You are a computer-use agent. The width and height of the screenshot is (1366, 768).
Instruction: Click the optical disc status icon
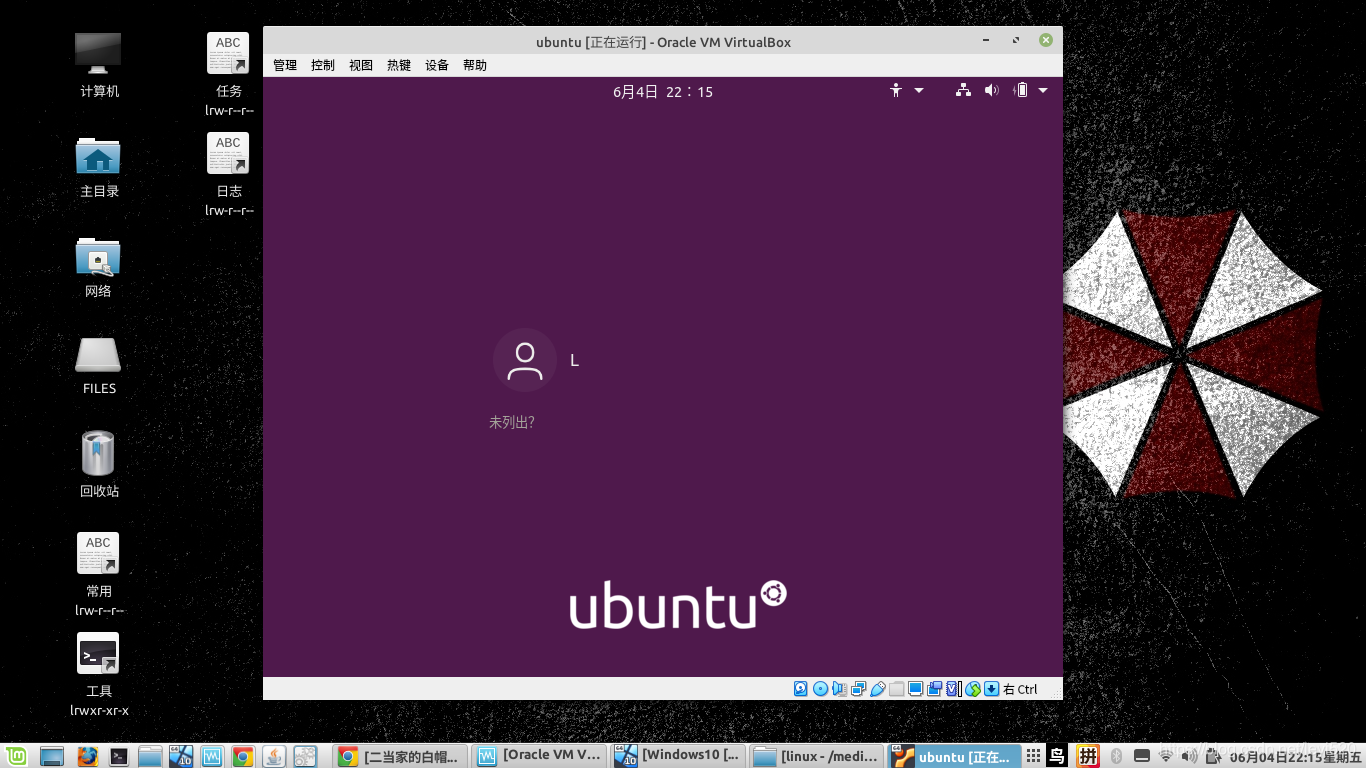820,689
